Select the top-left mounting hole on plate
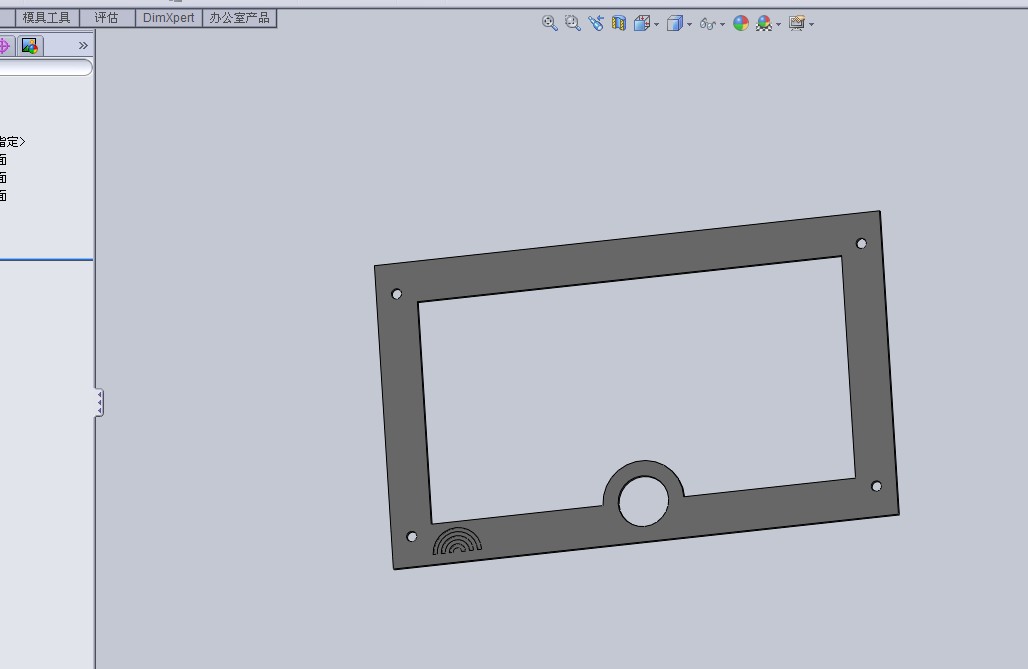This screenshot has width=1028, height=669. pos(397,294)
